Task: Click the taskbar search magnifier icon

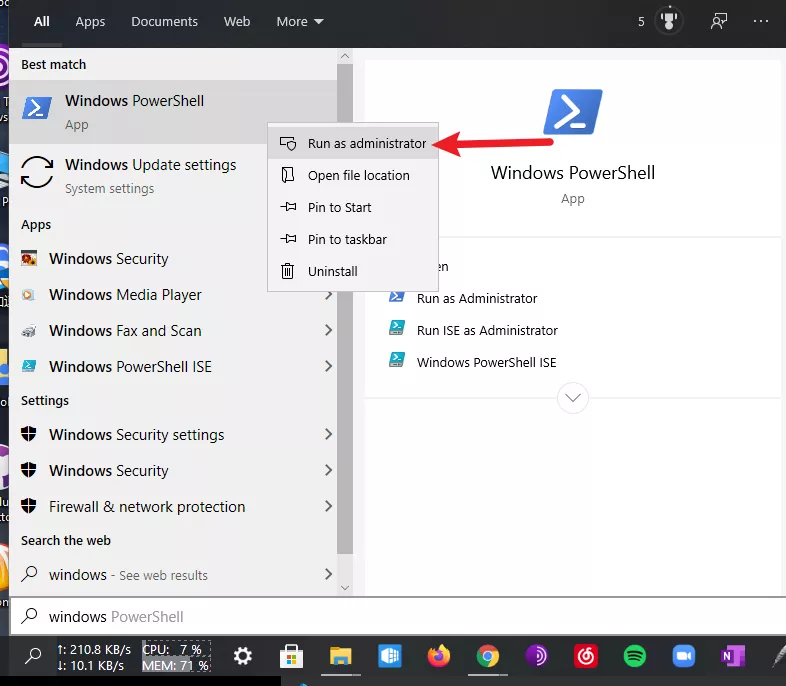Action: click(33, 656)
